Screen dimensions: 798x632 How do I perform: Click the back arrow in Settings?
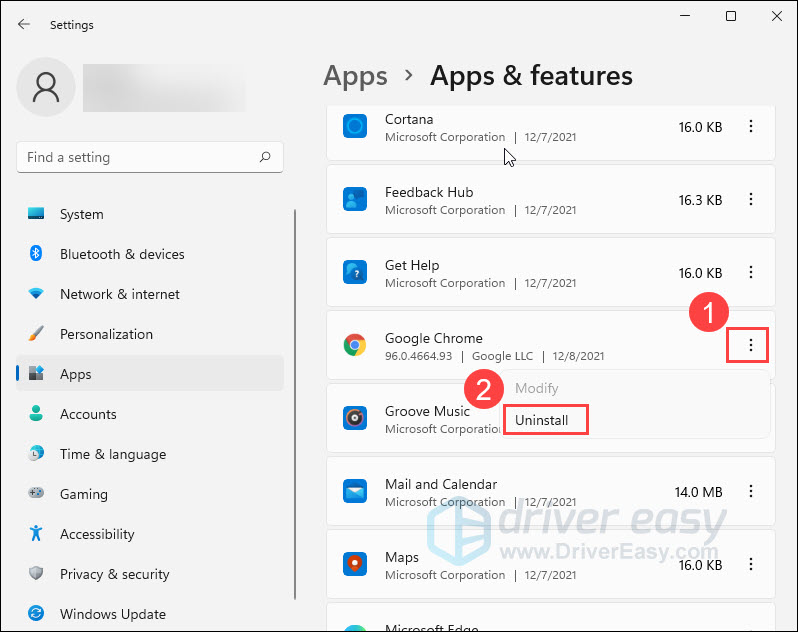point(23,24)
